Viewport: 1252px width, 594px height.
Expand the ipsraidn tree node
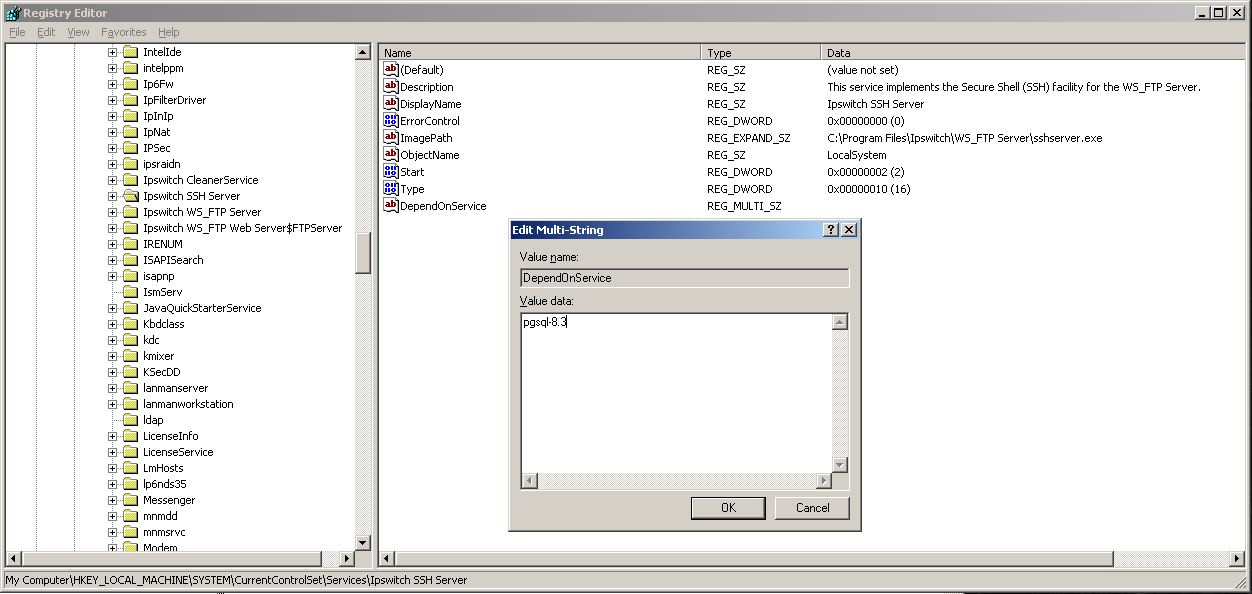(112, 164)
